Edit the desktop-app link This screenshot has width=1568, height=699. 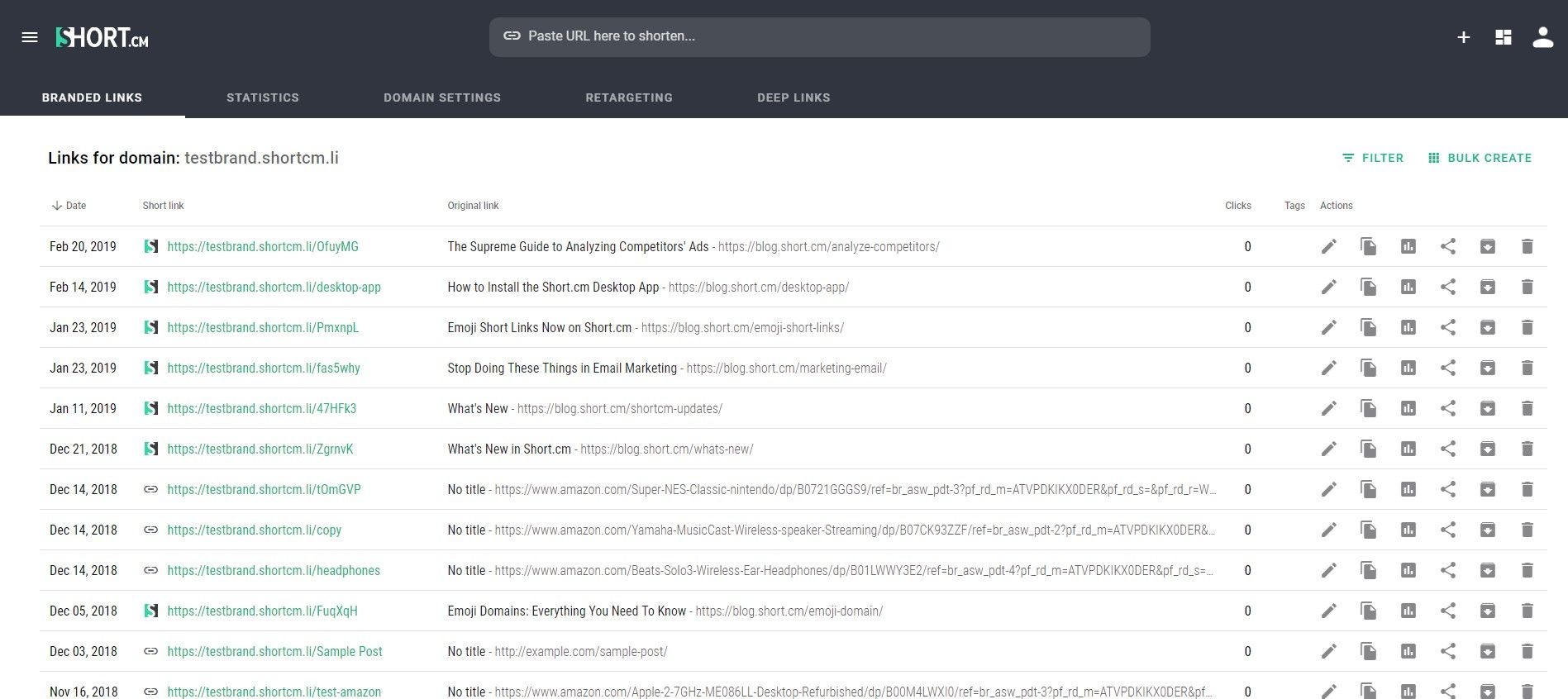tap(1328, 287)
